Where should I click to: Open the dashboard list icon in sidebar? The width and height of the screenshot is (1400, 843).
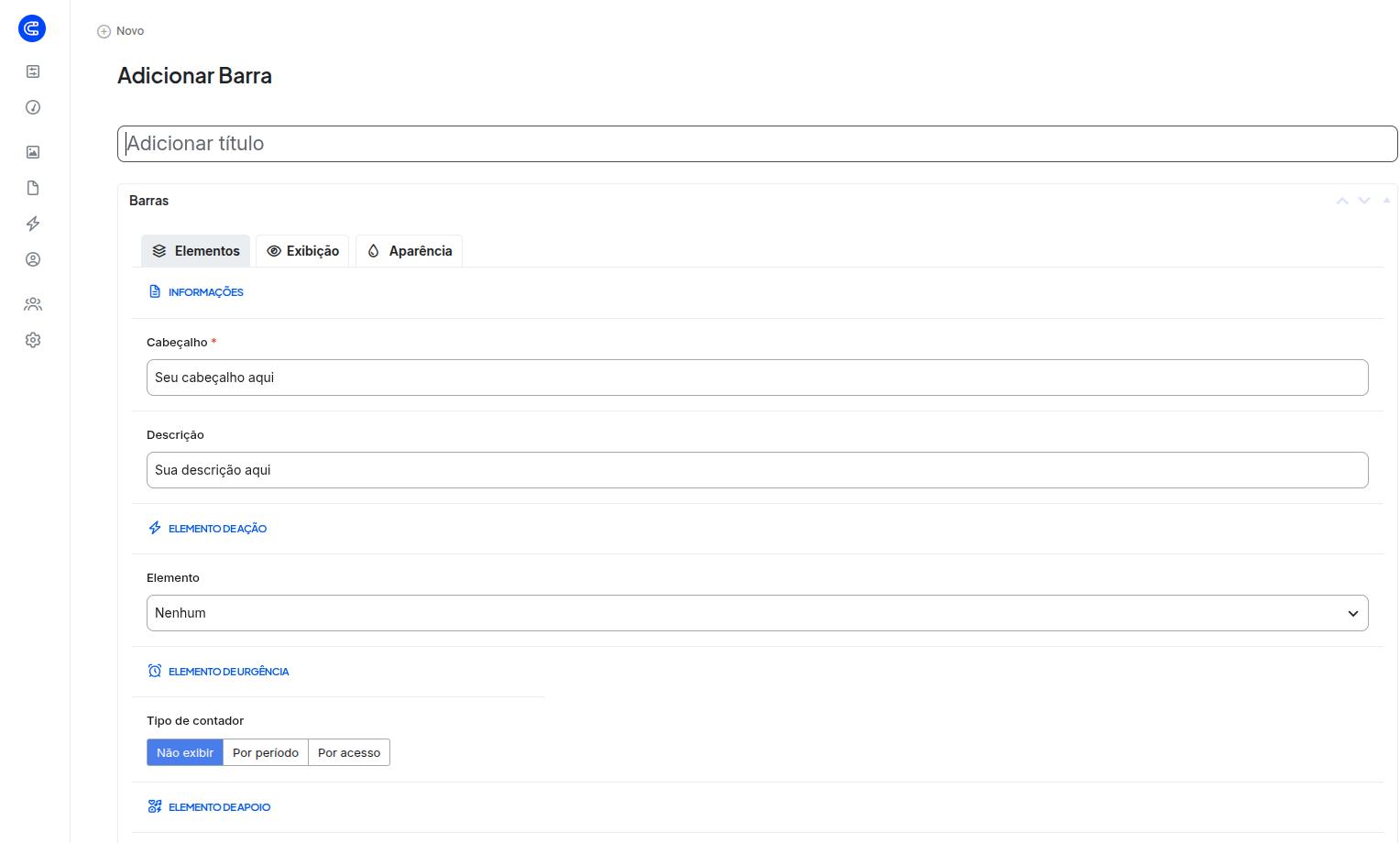[x=33, y=71]
